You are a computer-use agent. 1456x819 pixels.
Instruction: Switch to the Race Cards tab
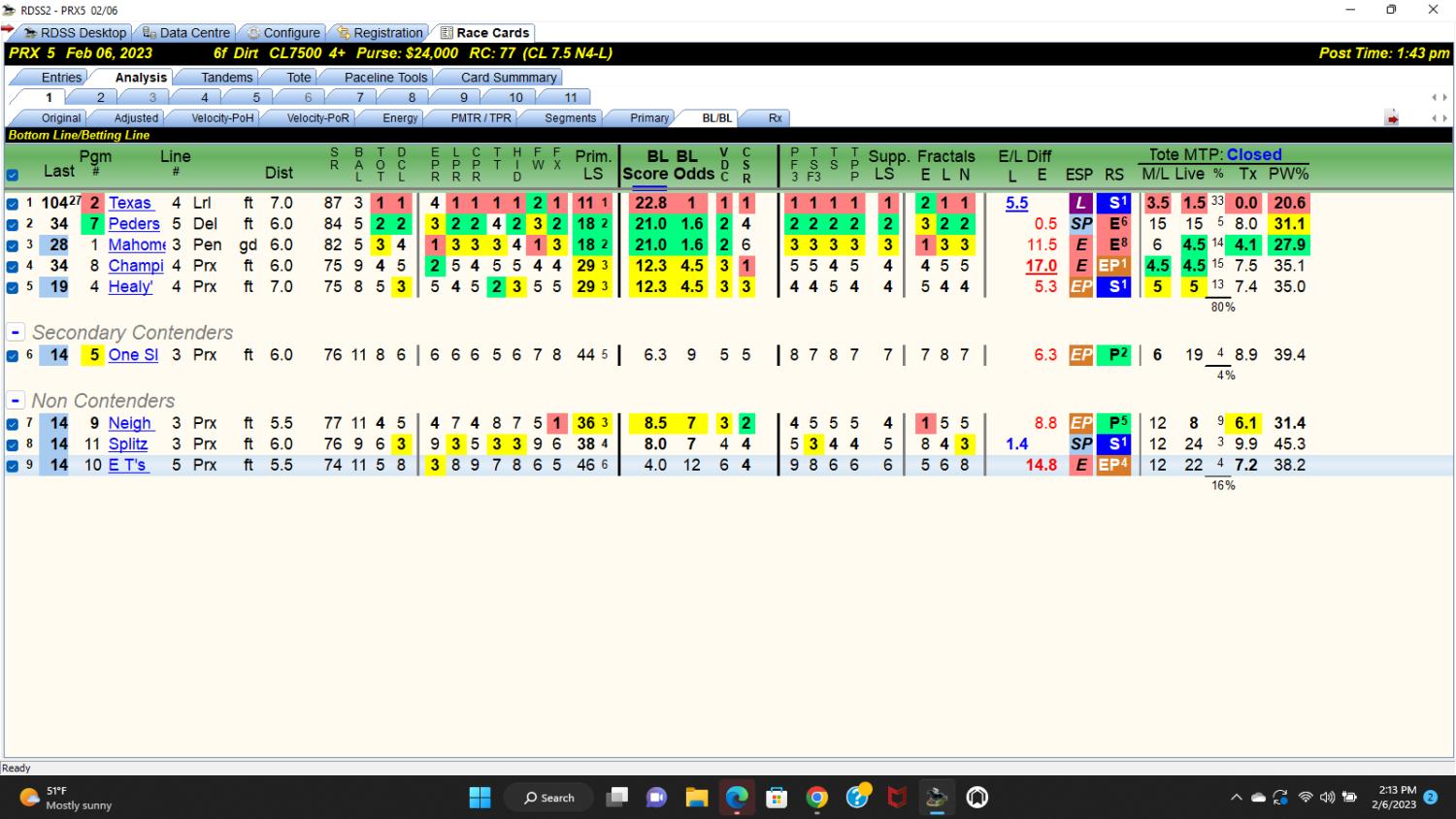485,32
